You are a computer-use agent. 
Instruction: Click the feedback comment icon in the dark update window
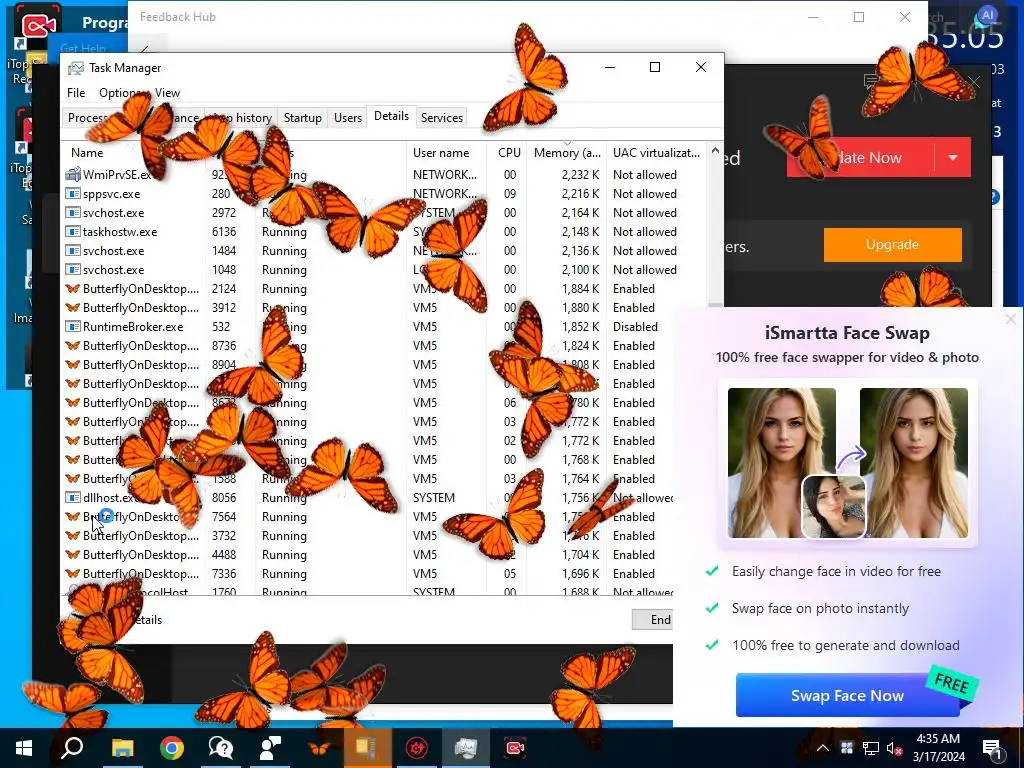(x=871, y=82)
